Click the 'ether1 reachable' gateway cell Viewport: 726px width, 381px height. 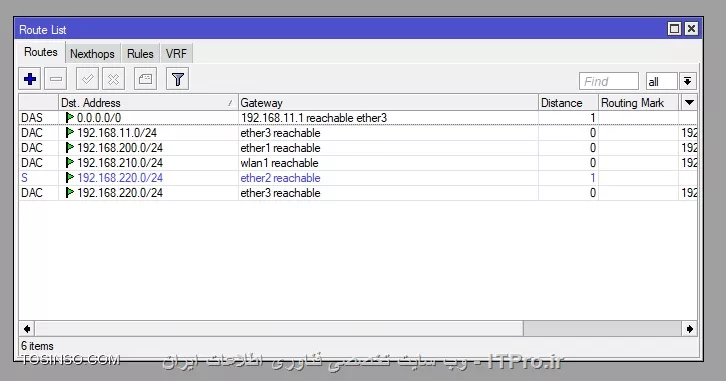(x=388, y=148)
